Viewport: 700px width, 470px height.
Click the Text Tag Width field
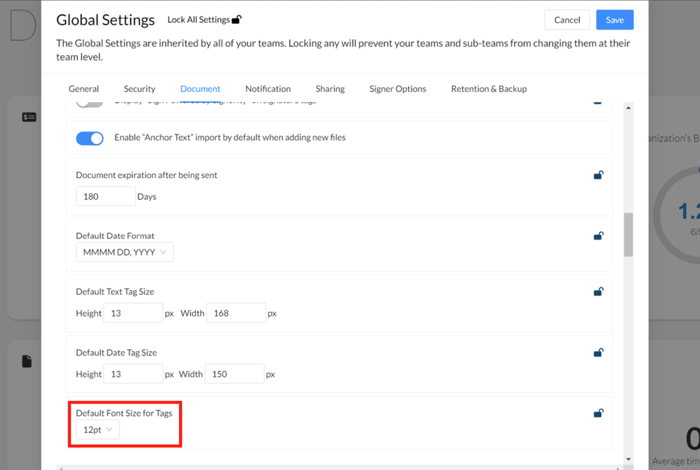(x=235, y=314)
